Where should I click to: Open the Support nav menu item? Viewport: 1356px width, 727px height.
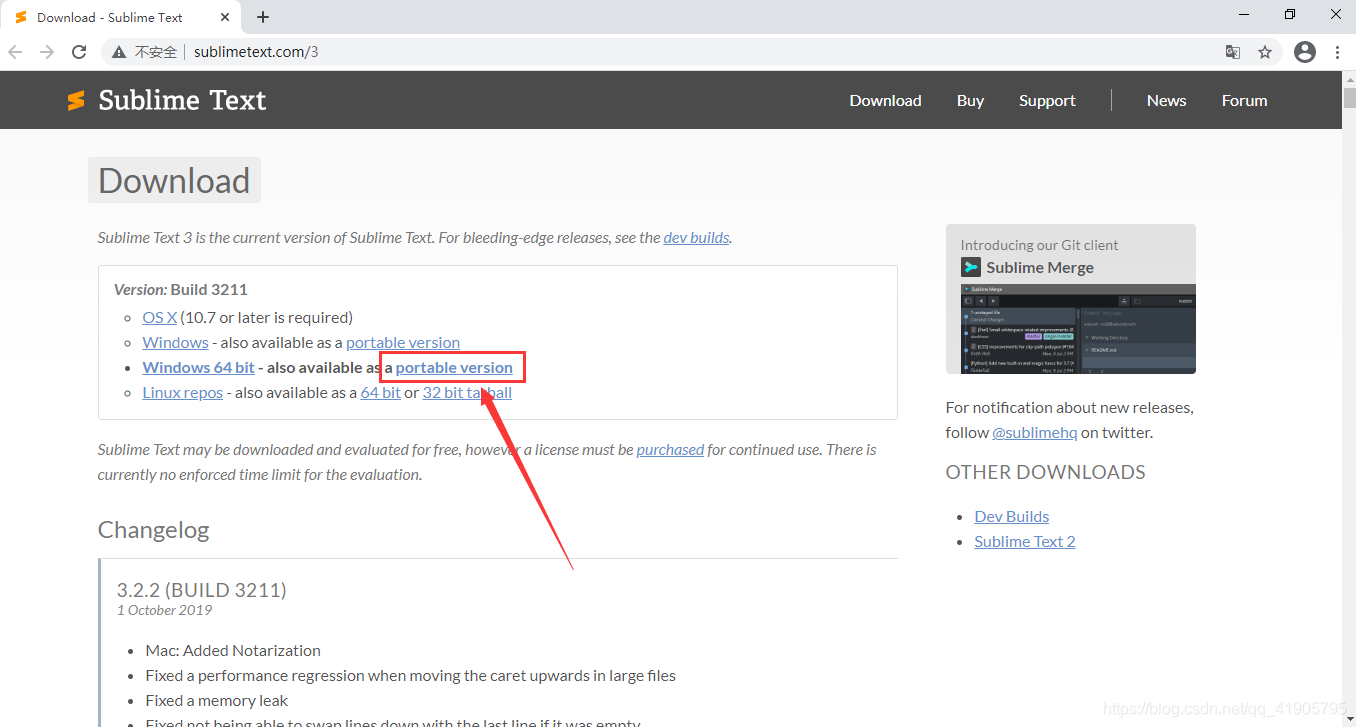pos(1047,100)
